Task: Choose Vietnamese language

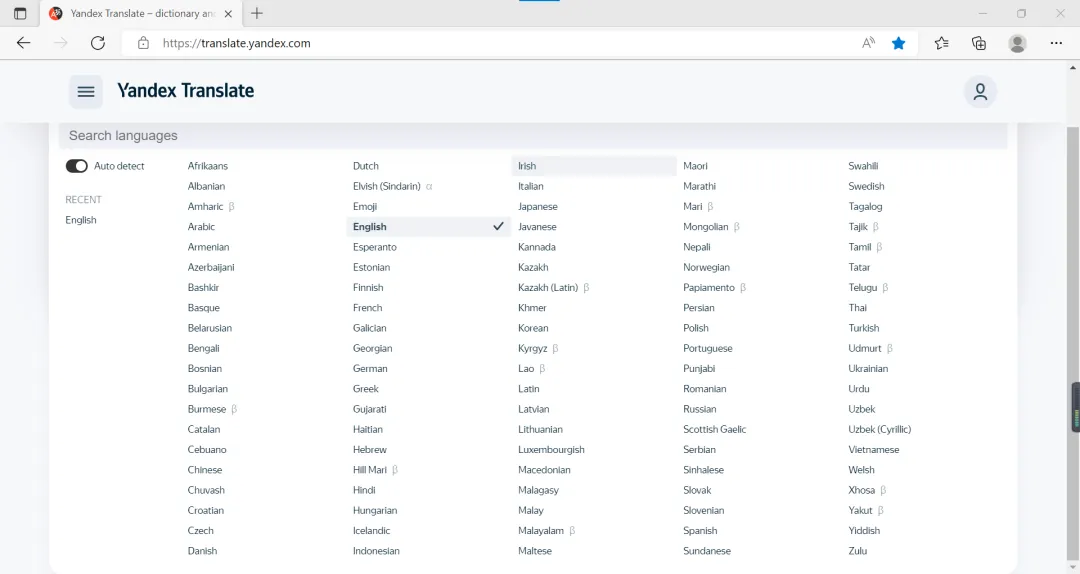Action: pos(873,450)
